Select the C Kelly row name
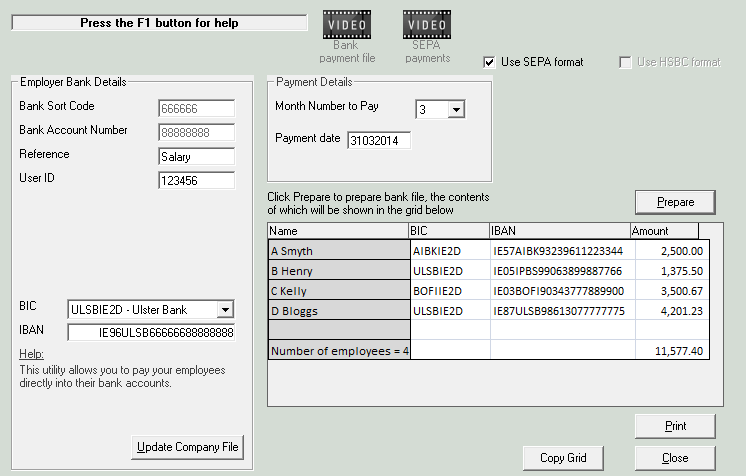The image size is (746, 476). (x=339, y=291)
